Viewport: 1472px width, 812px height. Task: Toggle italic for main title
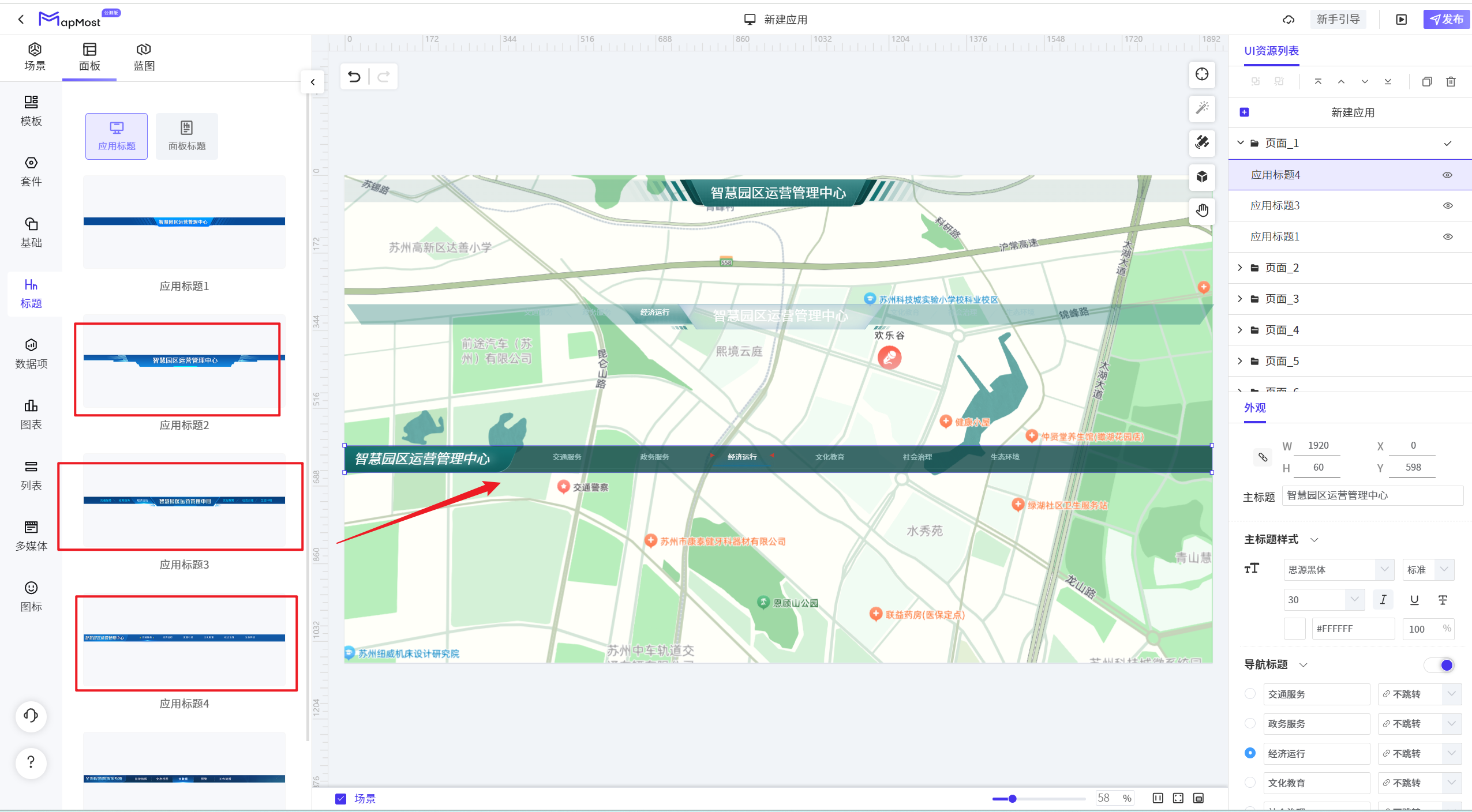point(1383,600)
